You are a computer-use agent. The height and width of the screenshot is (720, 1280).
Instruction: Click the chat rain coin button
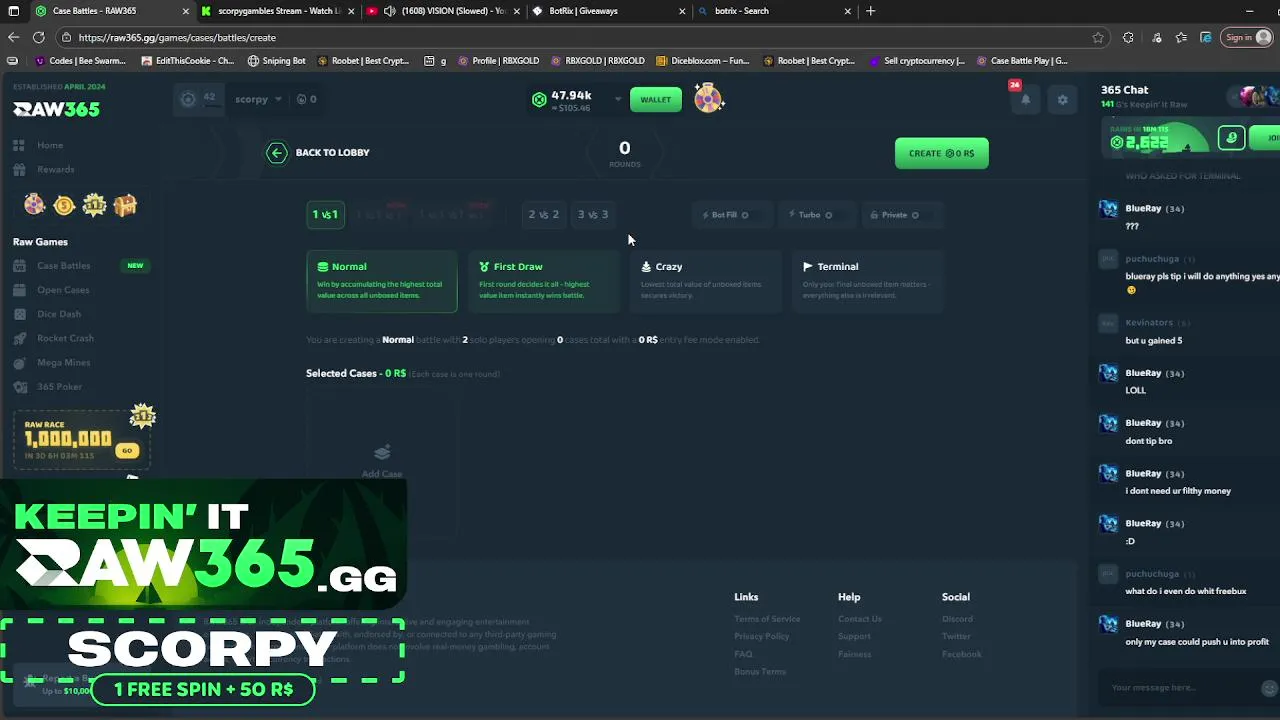1231,138
